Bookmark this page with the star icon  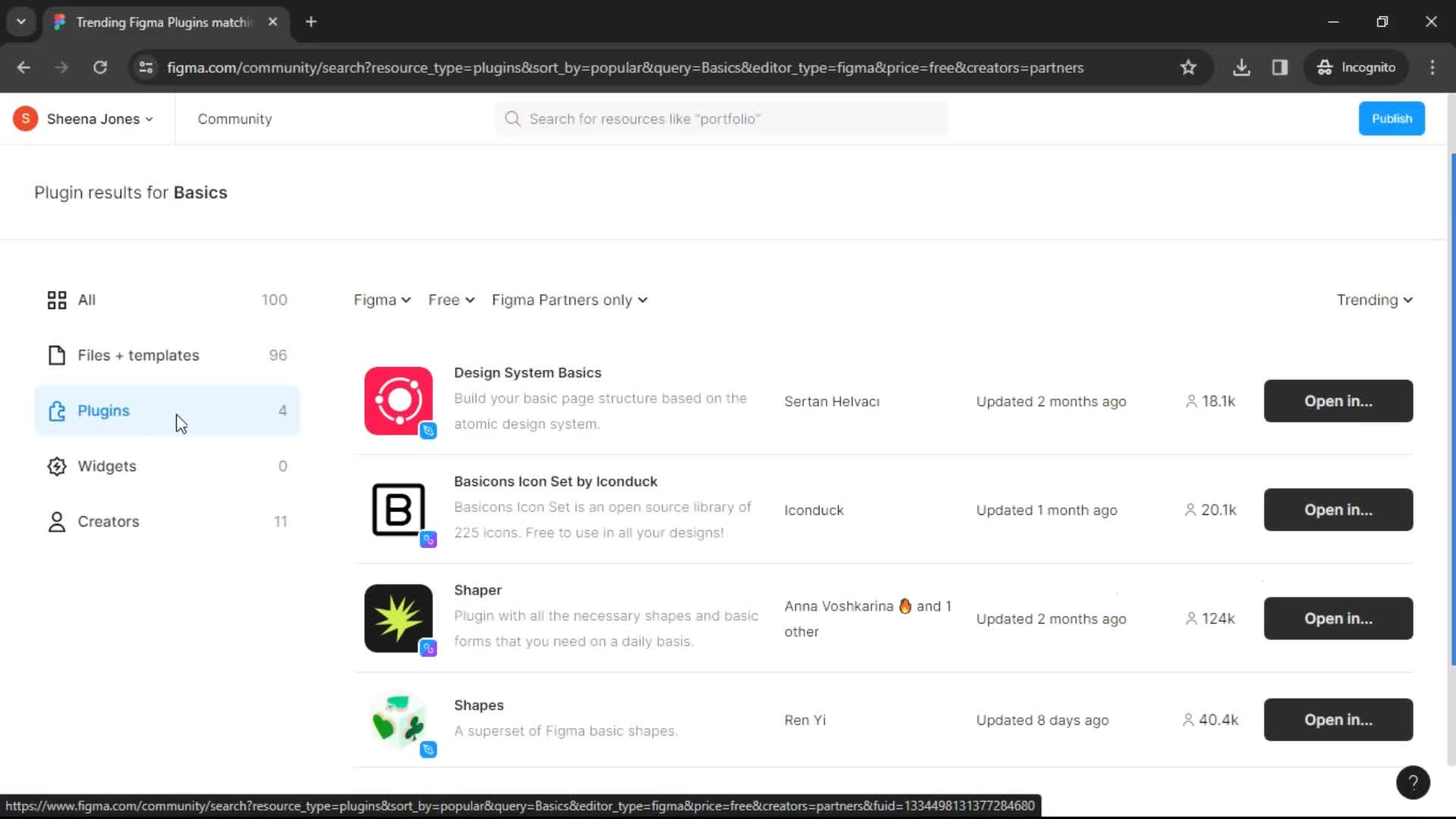(x=1188, y=67)
